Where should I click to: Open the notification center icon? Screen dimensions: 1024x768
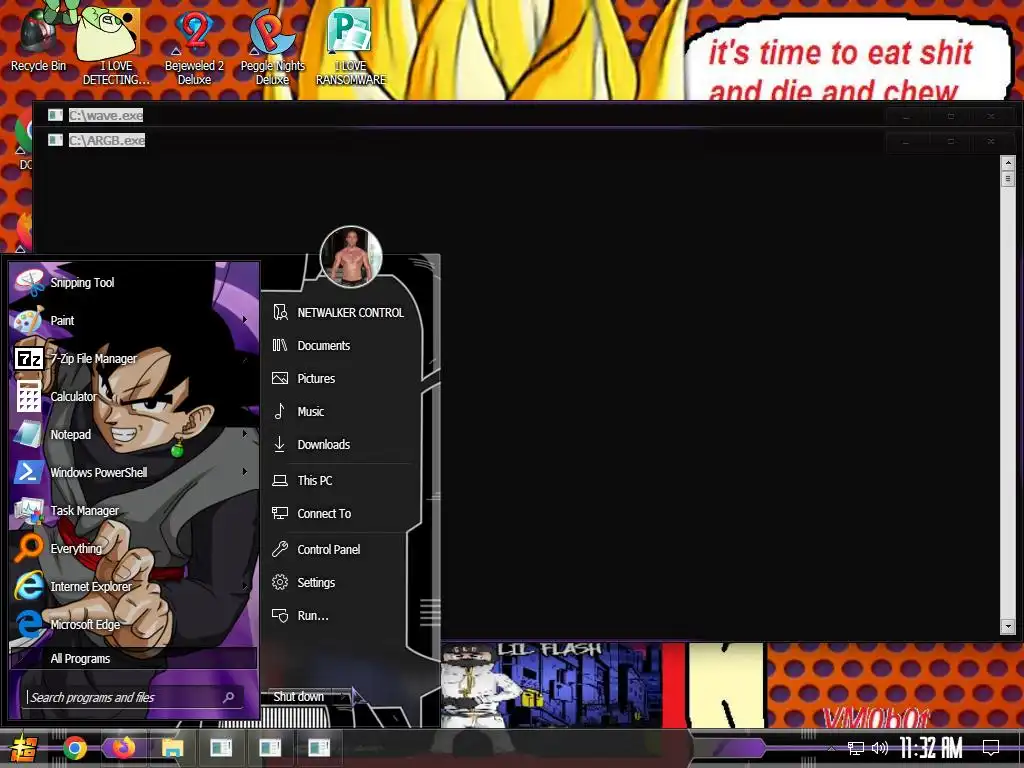point(991,748)
